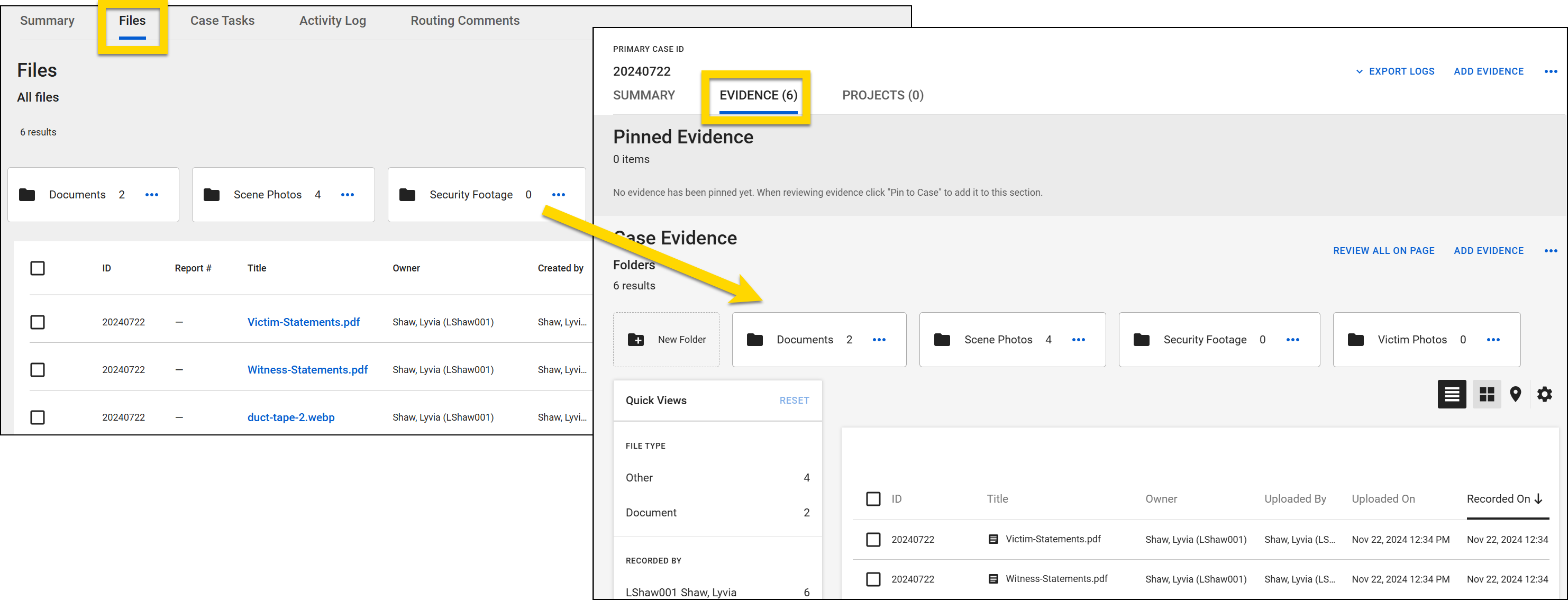Select REVIEW ALL ON PAGE
This screenshot has height=600, width=1568.
click(x=1383, y=250)
